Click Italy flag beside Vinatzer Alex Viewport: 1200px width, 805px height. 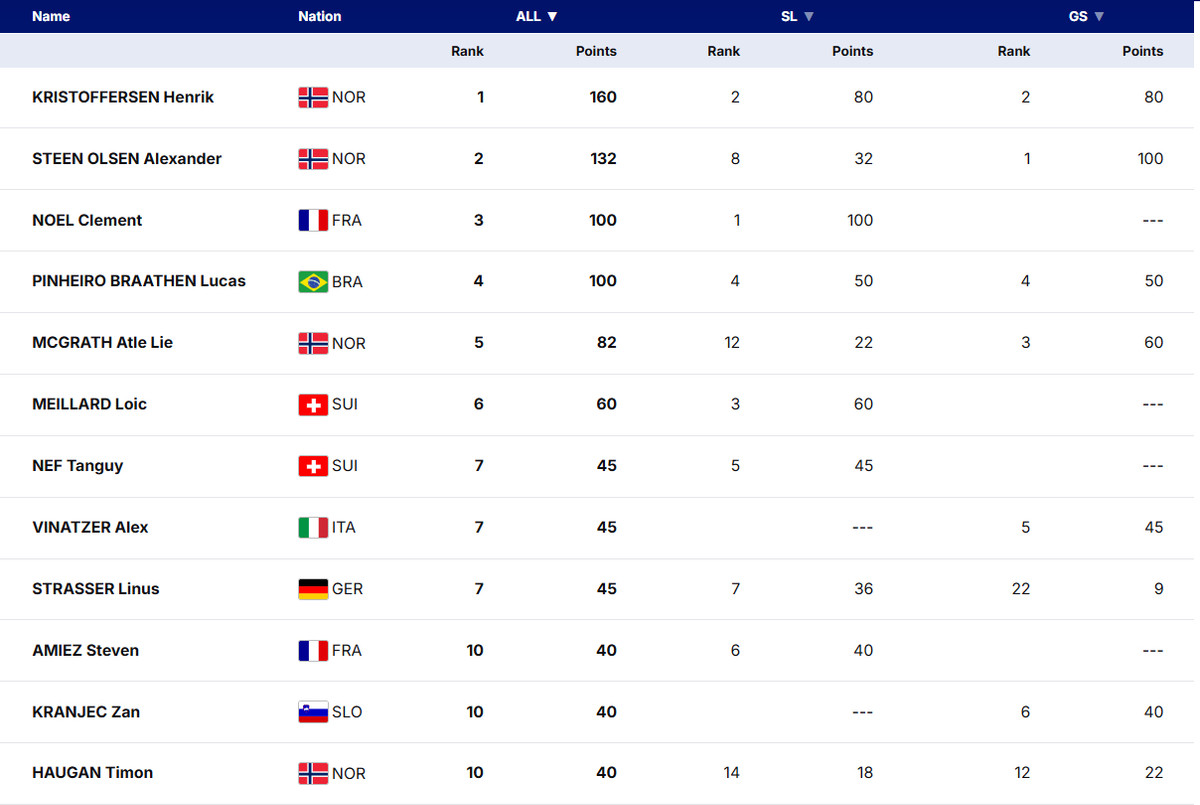[x=313, y=528]
